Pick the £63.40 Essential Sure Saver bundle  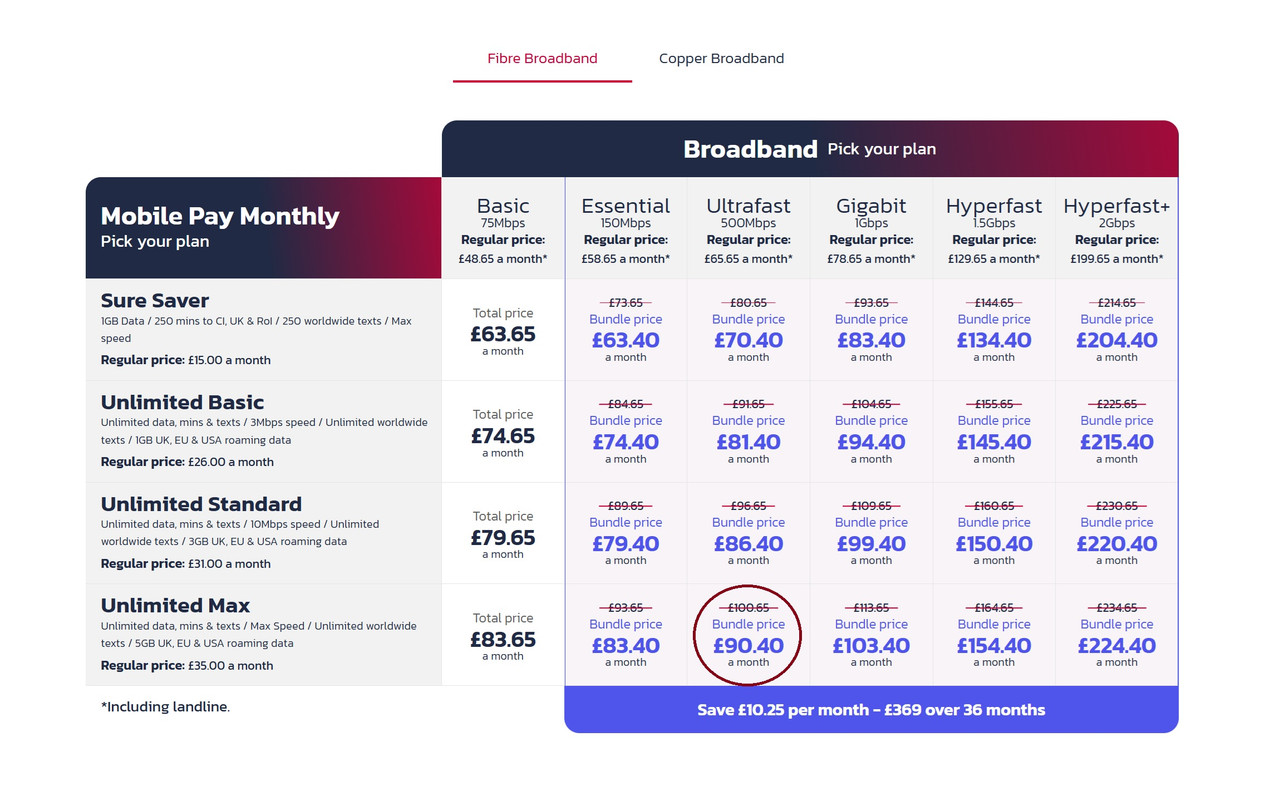coord(625,340)
